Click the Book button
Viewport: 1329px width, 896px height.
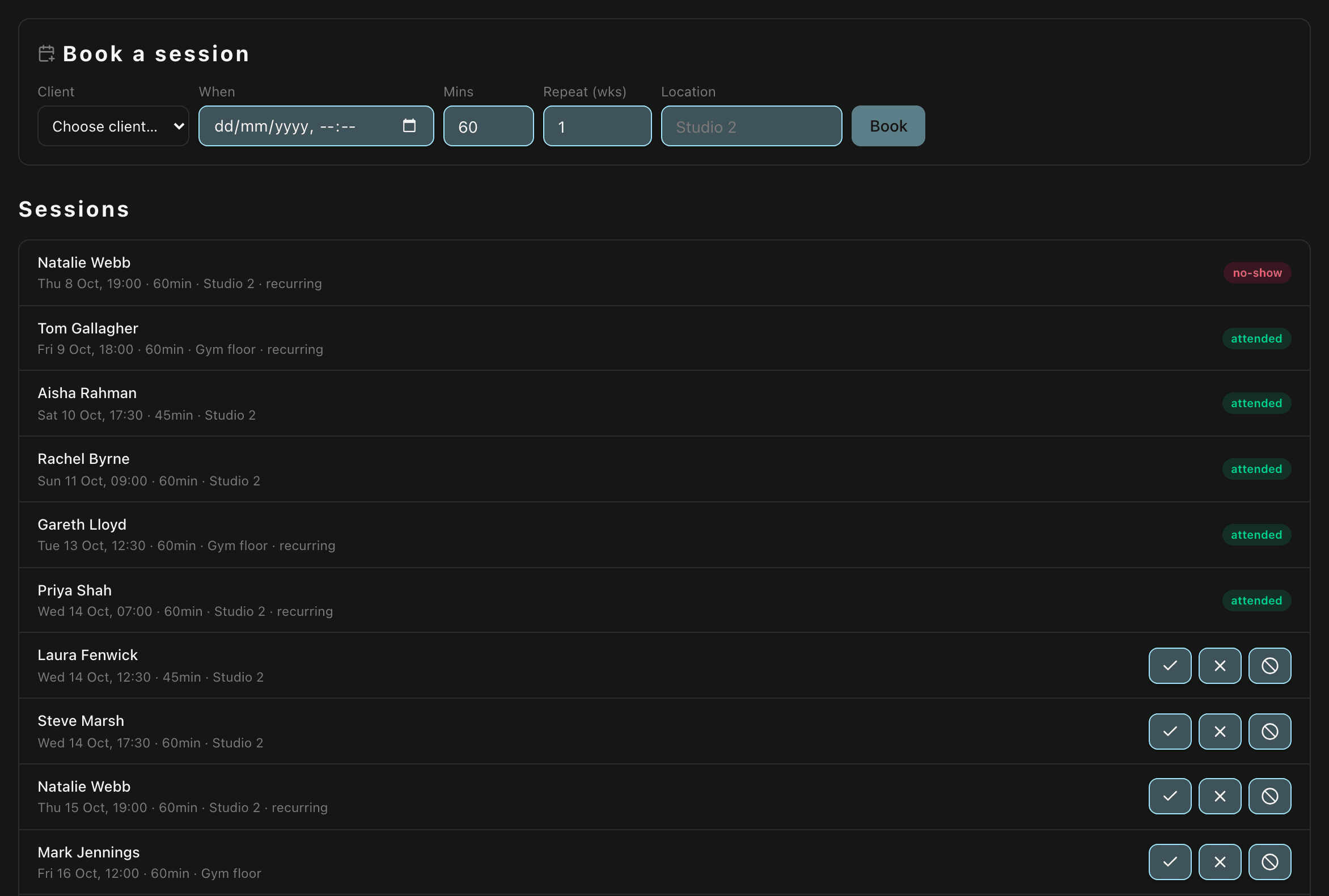887,126
